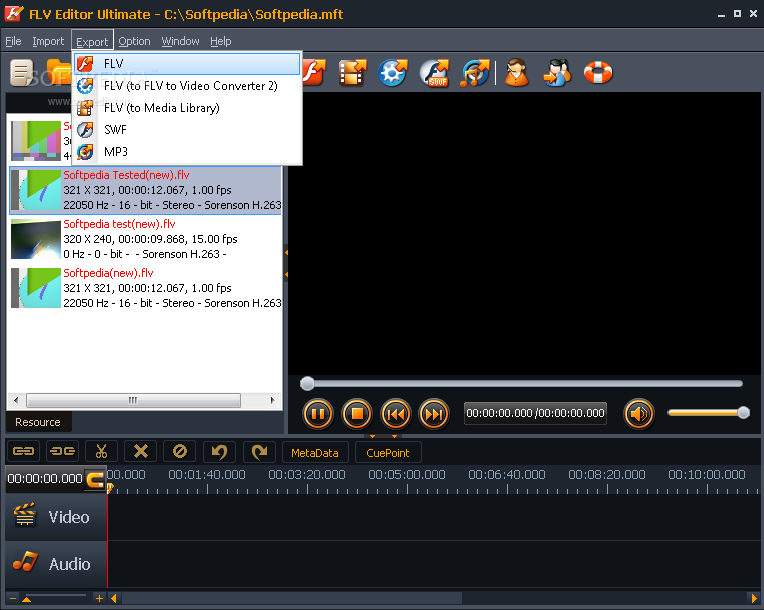Open the Import menu

click(x=48, y=41)
